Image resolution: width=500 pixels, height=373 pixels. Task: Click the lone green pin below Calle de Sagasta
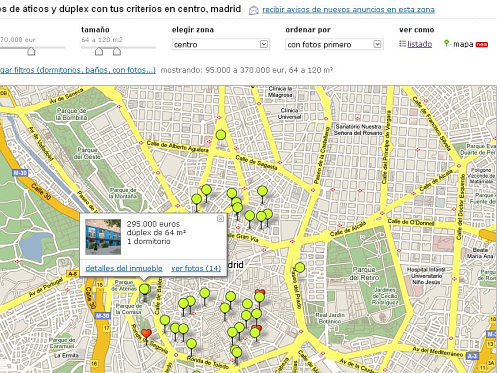(x=262, y=191)
